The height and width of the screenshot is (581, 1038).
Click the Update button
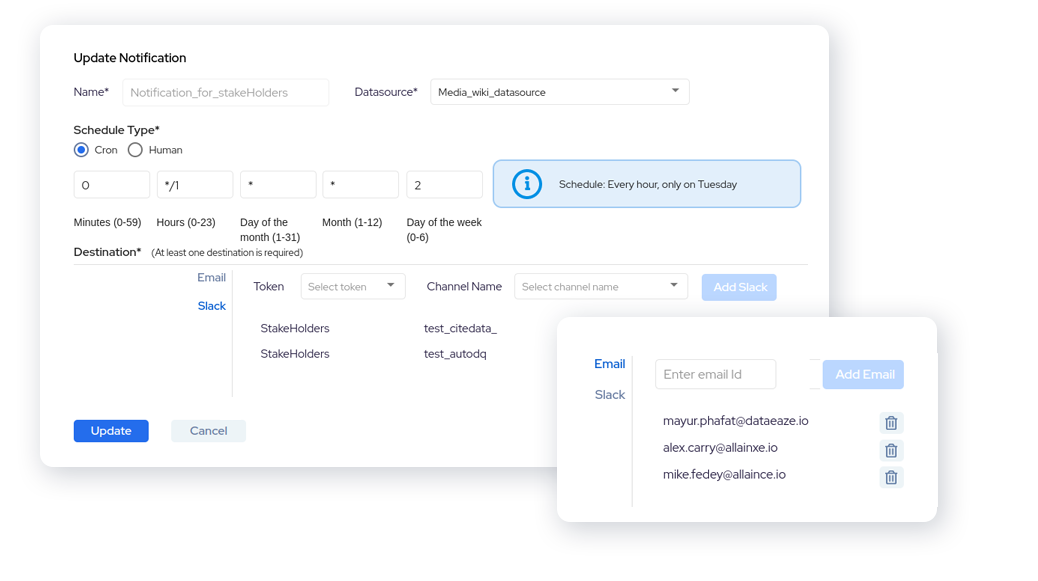(111, 431)
